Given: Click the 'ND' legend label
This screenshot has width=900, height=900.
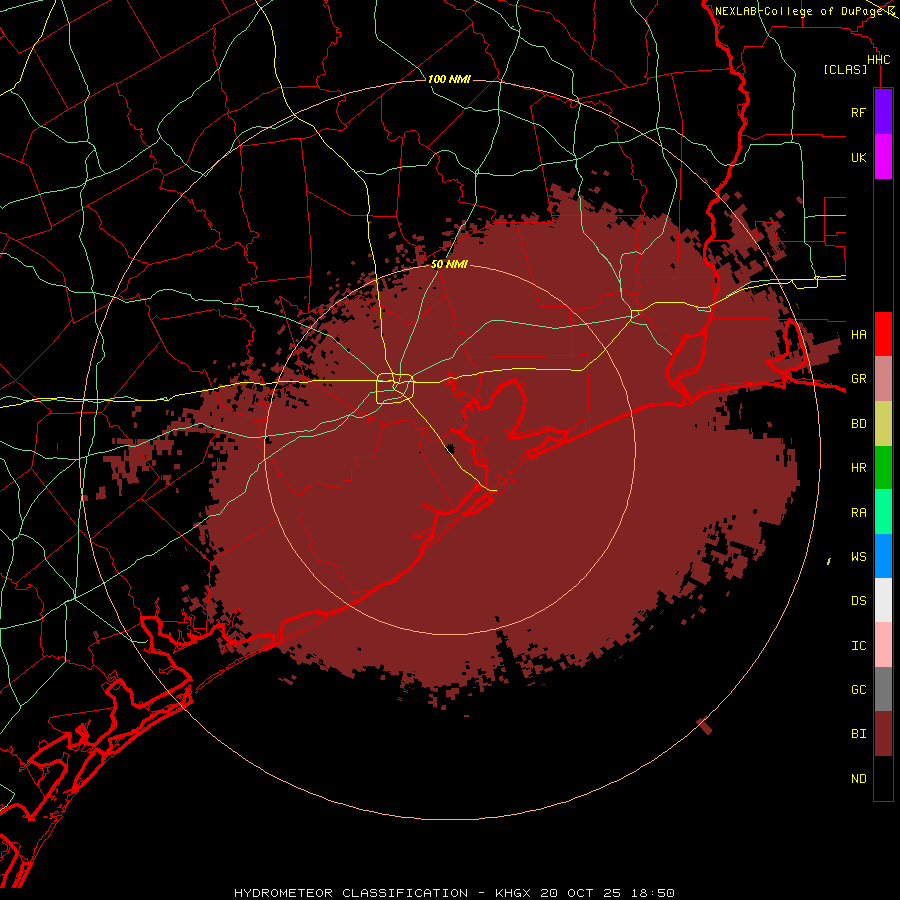Looking at the screenshot, I should tap(858, 779).
